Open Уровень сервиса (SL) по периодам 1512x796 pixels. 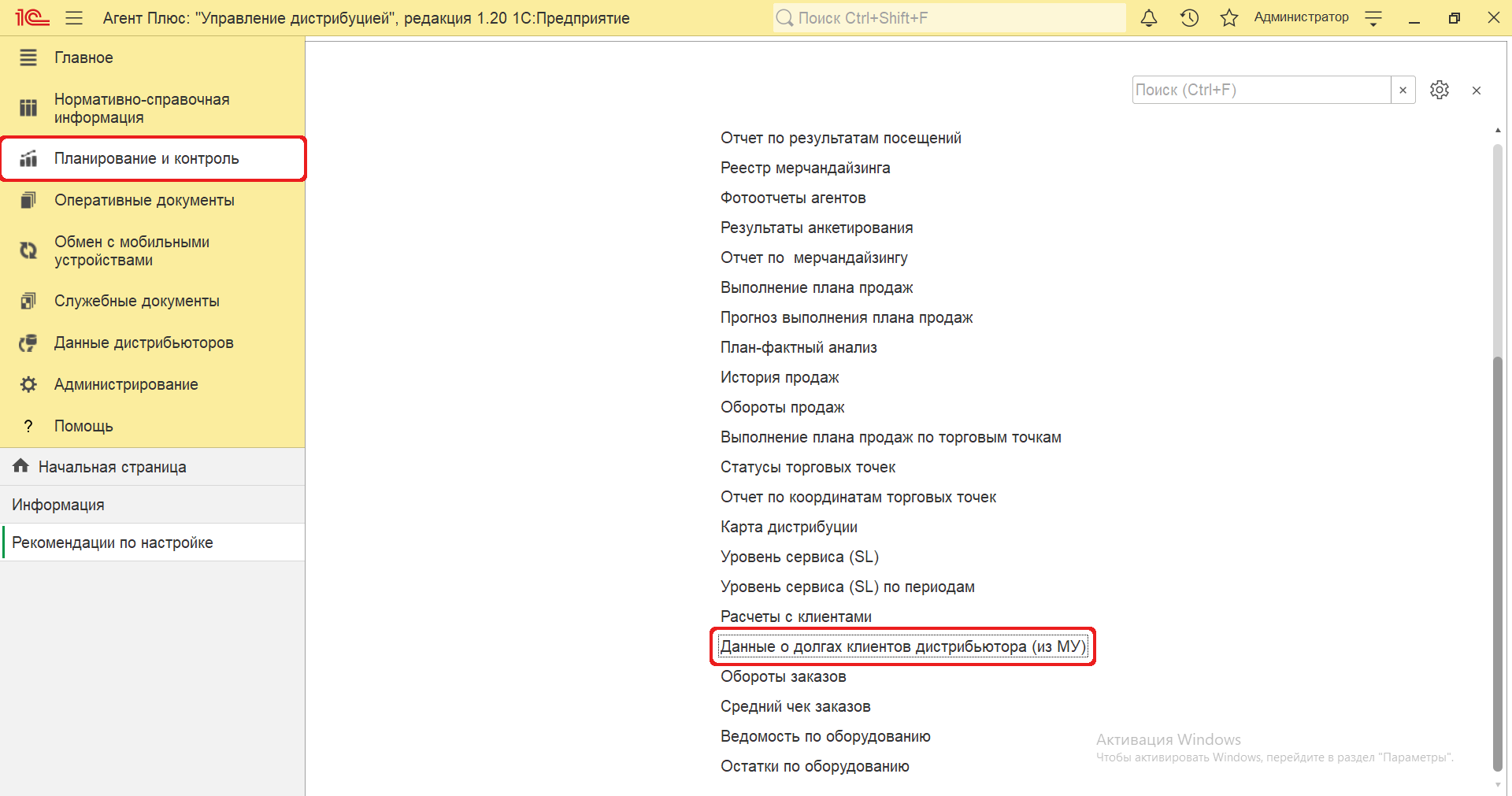pyautogui.click(x=847, y=587)
